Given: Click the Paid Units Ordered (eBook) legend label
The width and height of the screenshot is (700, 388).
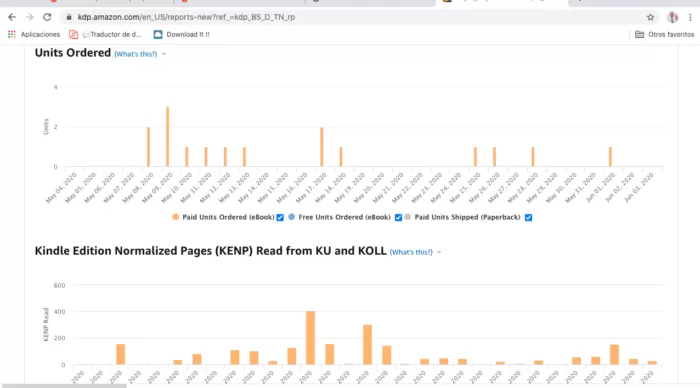Looking at the screenshot, I should click(228, 217).
